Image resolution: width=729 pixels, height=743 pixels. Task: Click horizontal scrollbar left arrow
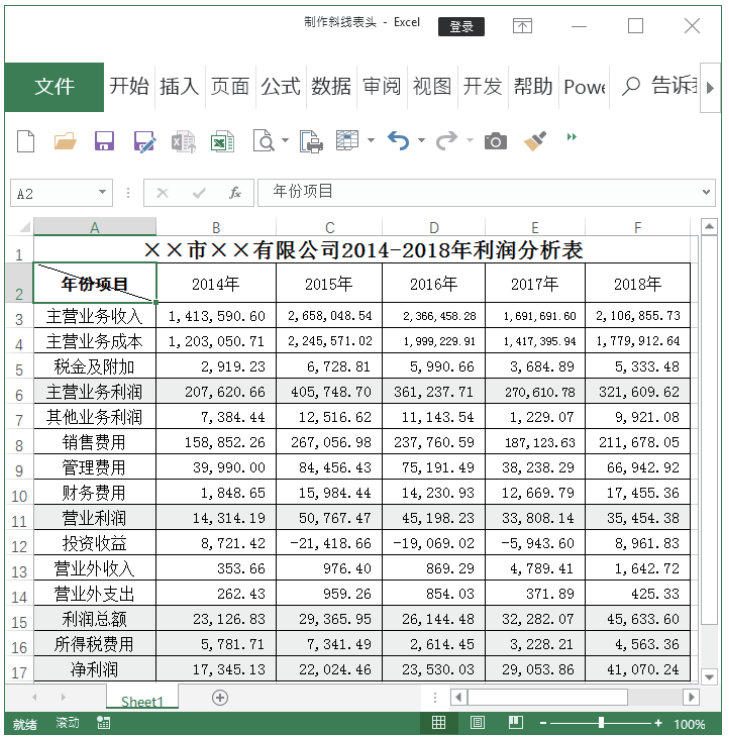458,697
